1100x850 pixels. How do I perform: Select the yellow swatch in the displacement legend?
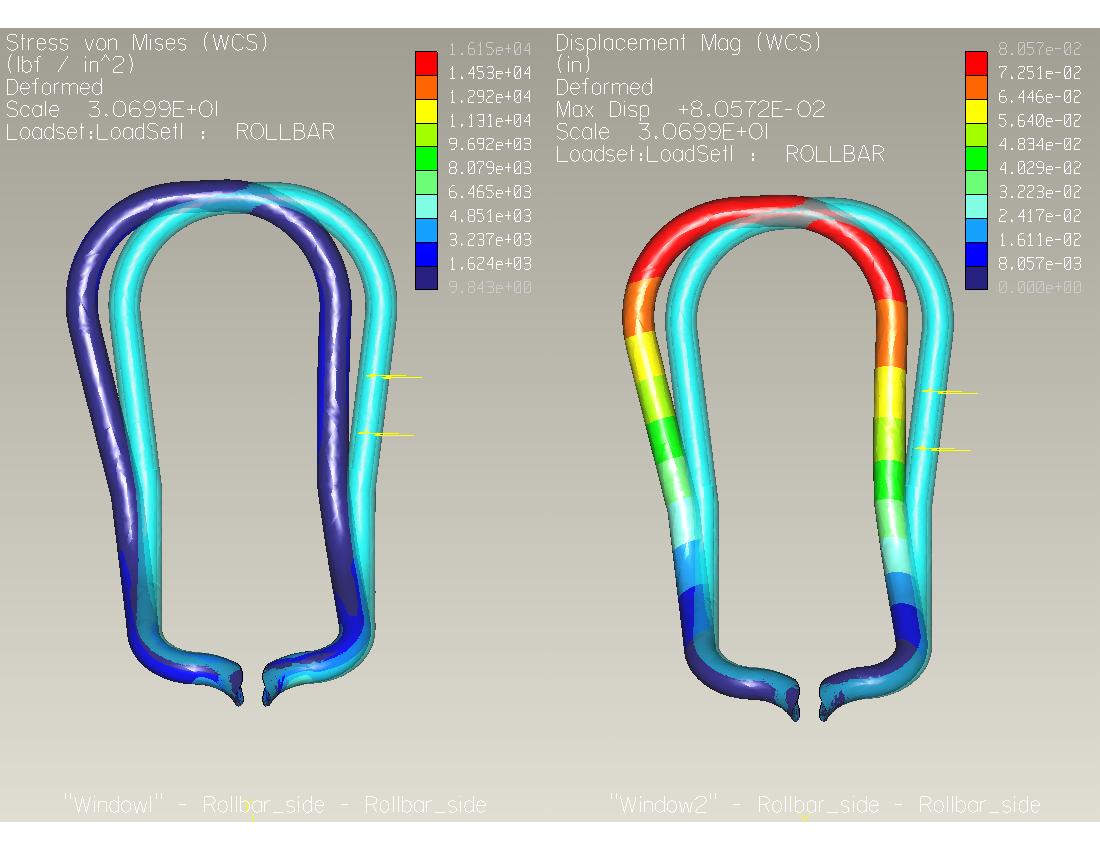click(976, 110)
